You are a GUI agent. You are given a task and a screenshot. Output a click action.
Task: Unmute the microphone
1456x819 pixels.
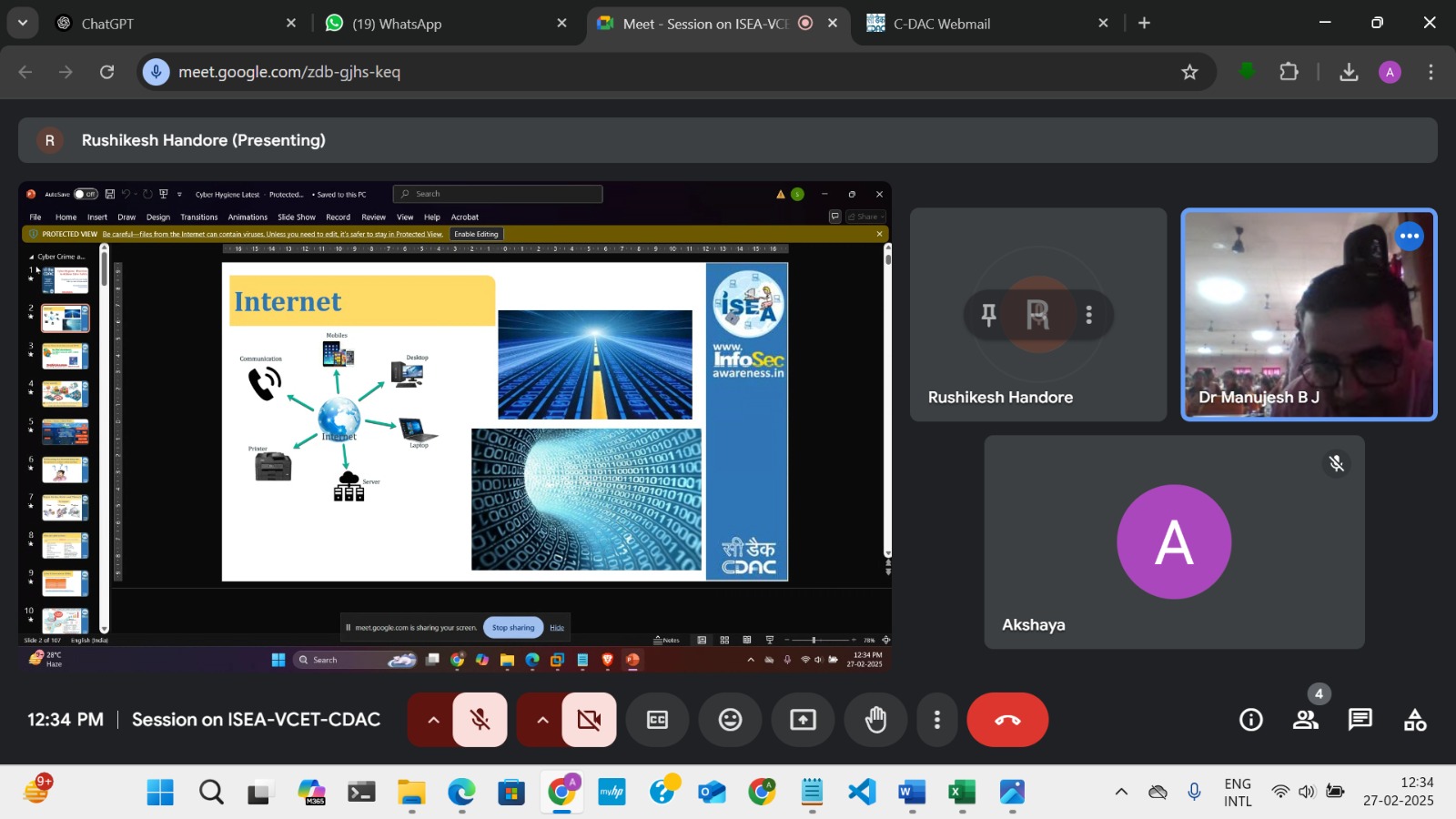tap(480, 720)
